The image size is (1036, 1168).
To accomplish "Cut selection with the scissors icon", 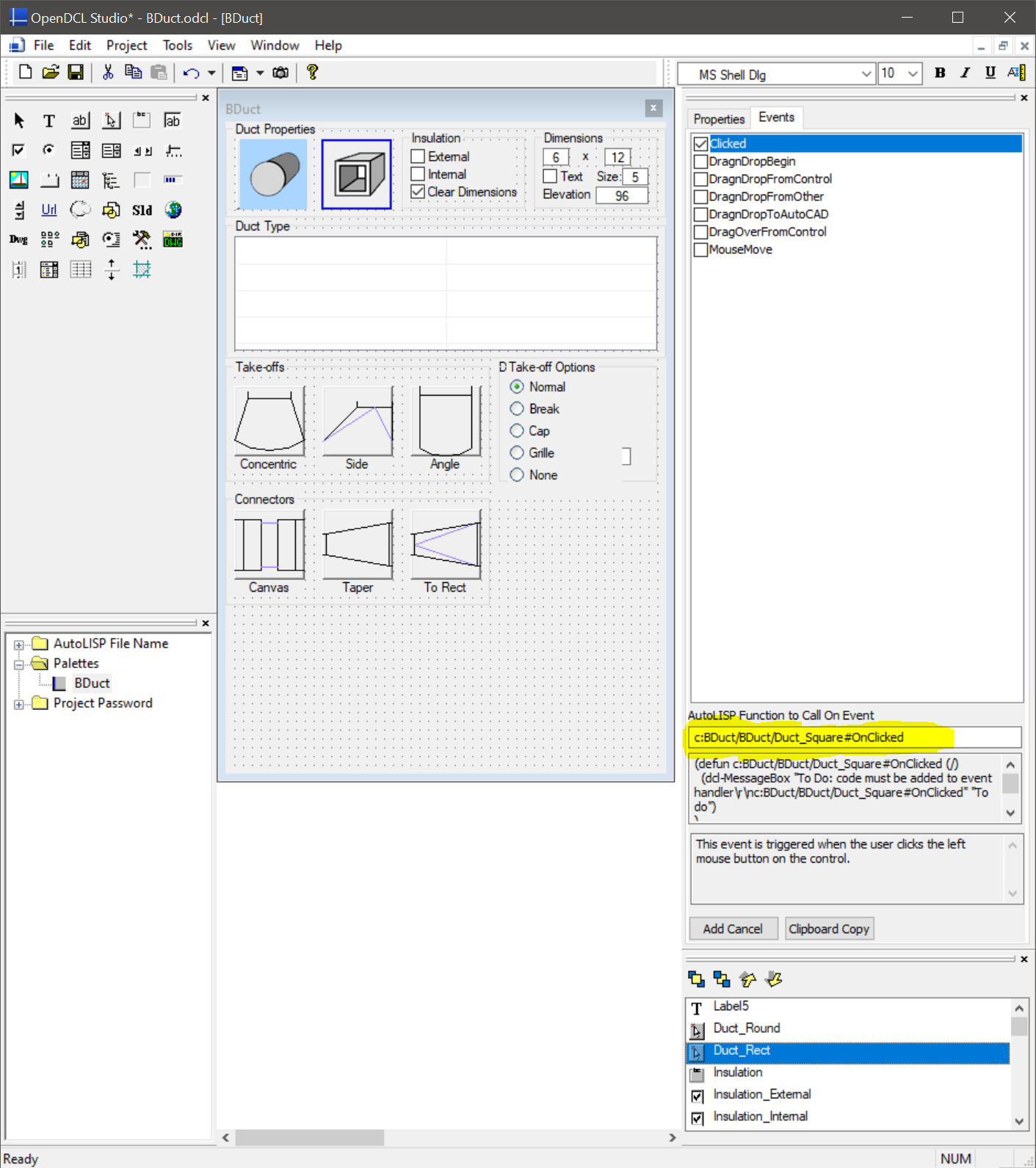I will [x=108, y=72].
